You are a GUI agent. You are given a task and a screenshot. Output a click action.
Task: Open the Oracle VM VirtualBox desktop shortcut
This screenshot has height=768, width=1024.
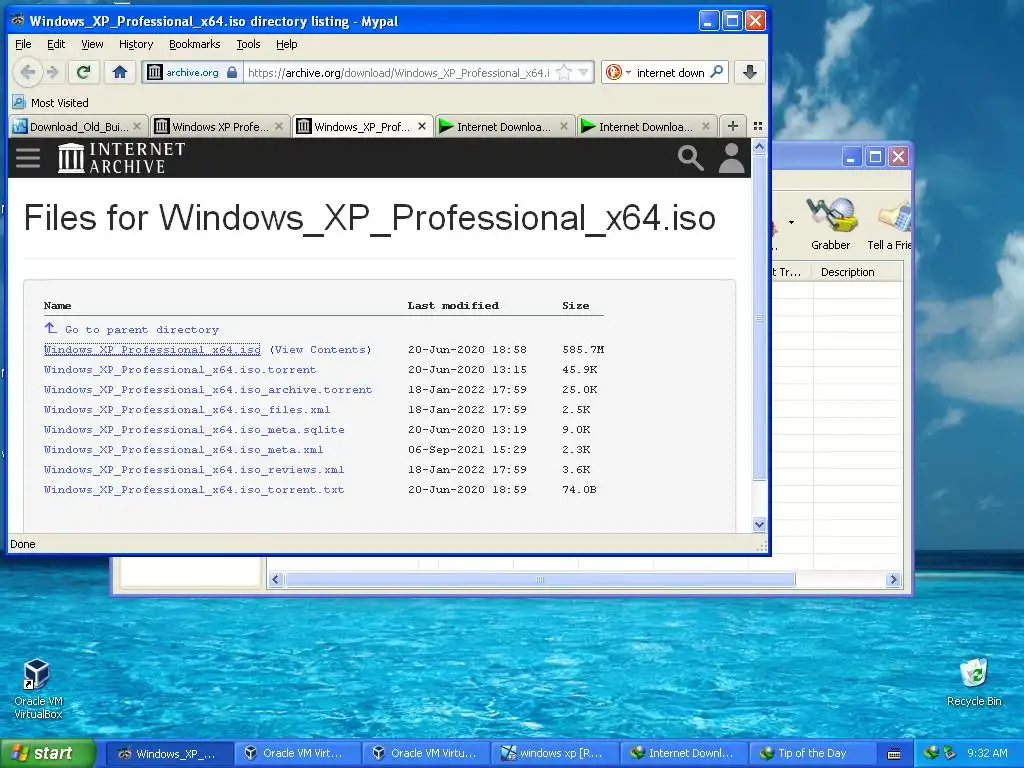point(38,689)
